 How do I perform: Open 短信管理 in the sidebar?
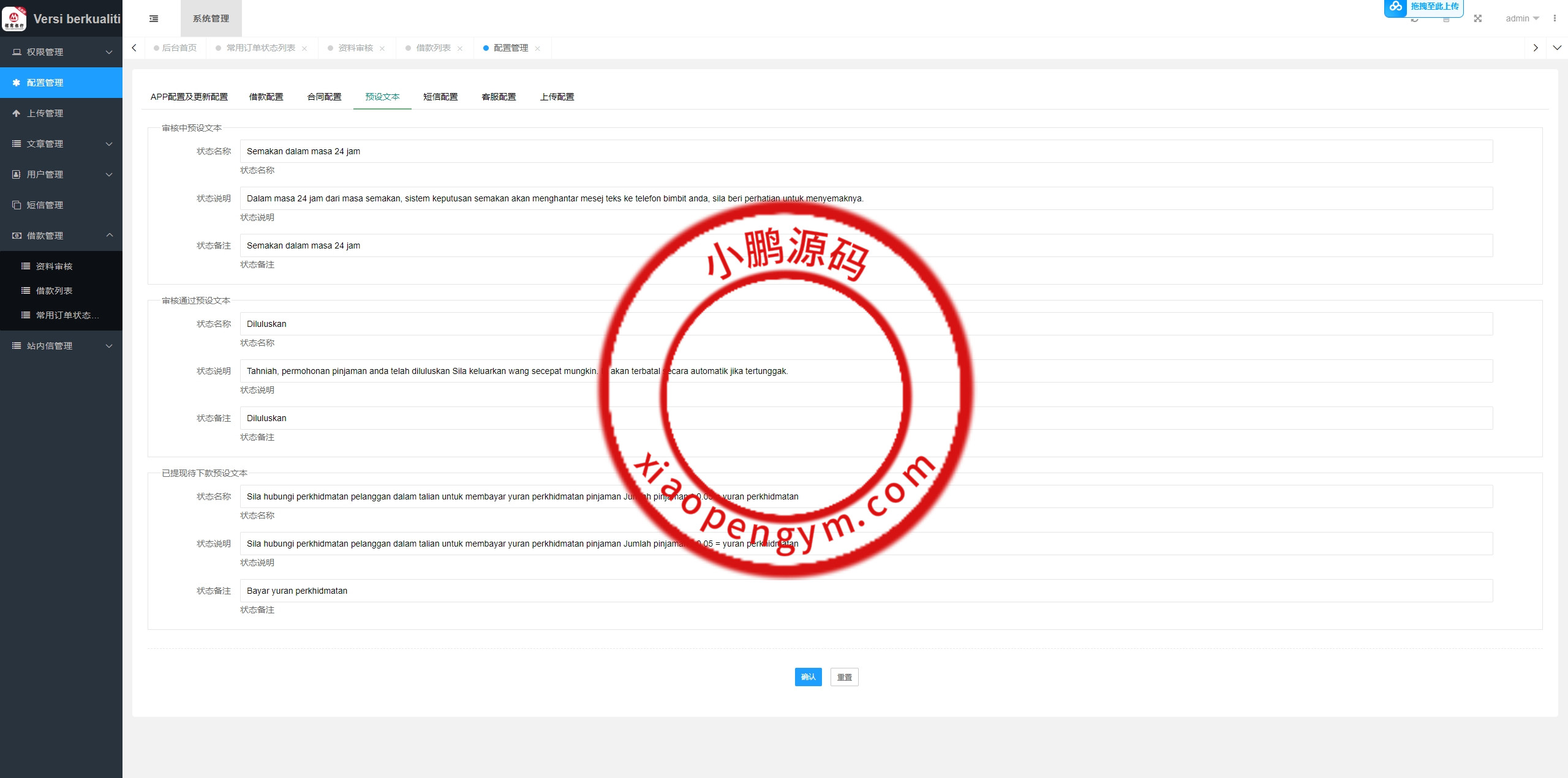point(45,205)
